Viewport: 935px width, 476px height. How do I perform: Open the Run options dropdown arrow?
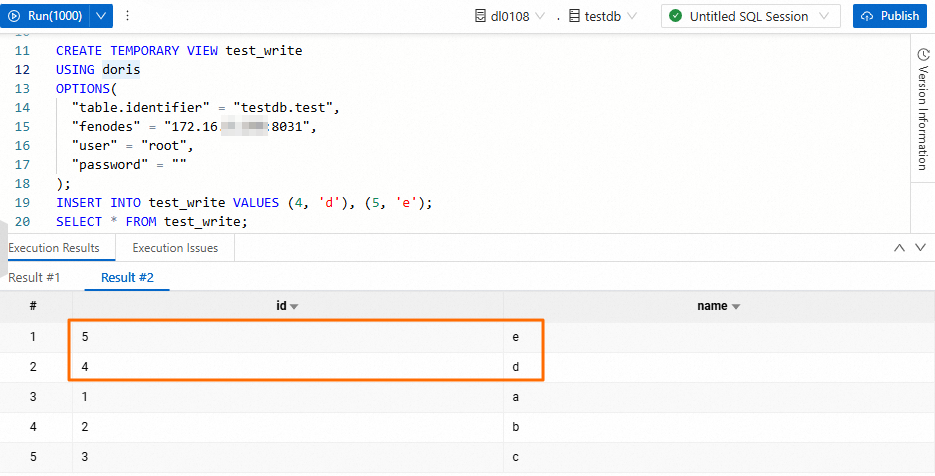click(x=101, y=16)
